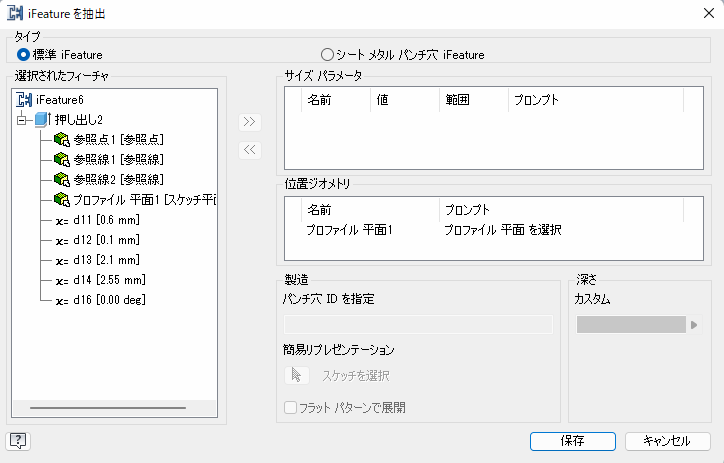Viewport: 724px width, 463px height.
Task: Toggle フラット パターンで展開 checkbox
Action: click(x=290, y=408)
